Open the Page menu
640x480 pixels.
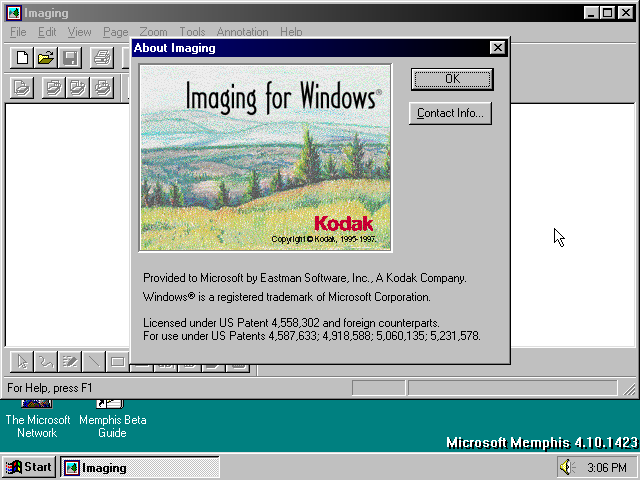click(116, 32)
